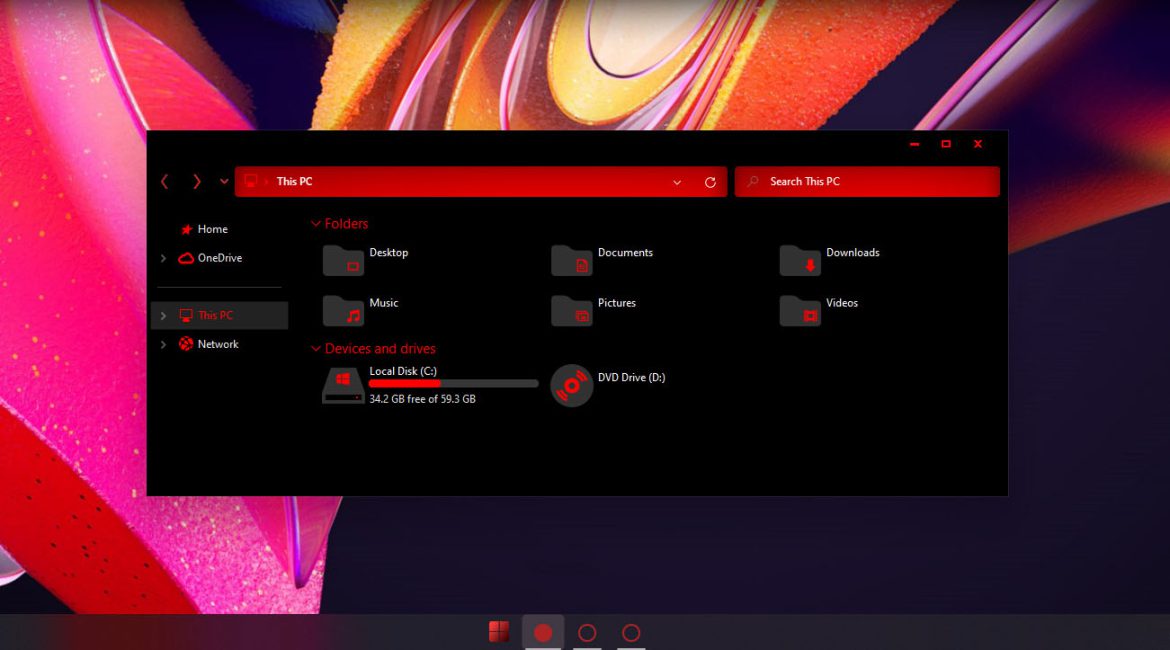Image resolution: width=1170 pixels, height=650 pixels.
Task: Click the Home star icon
Action: point(187,229)
